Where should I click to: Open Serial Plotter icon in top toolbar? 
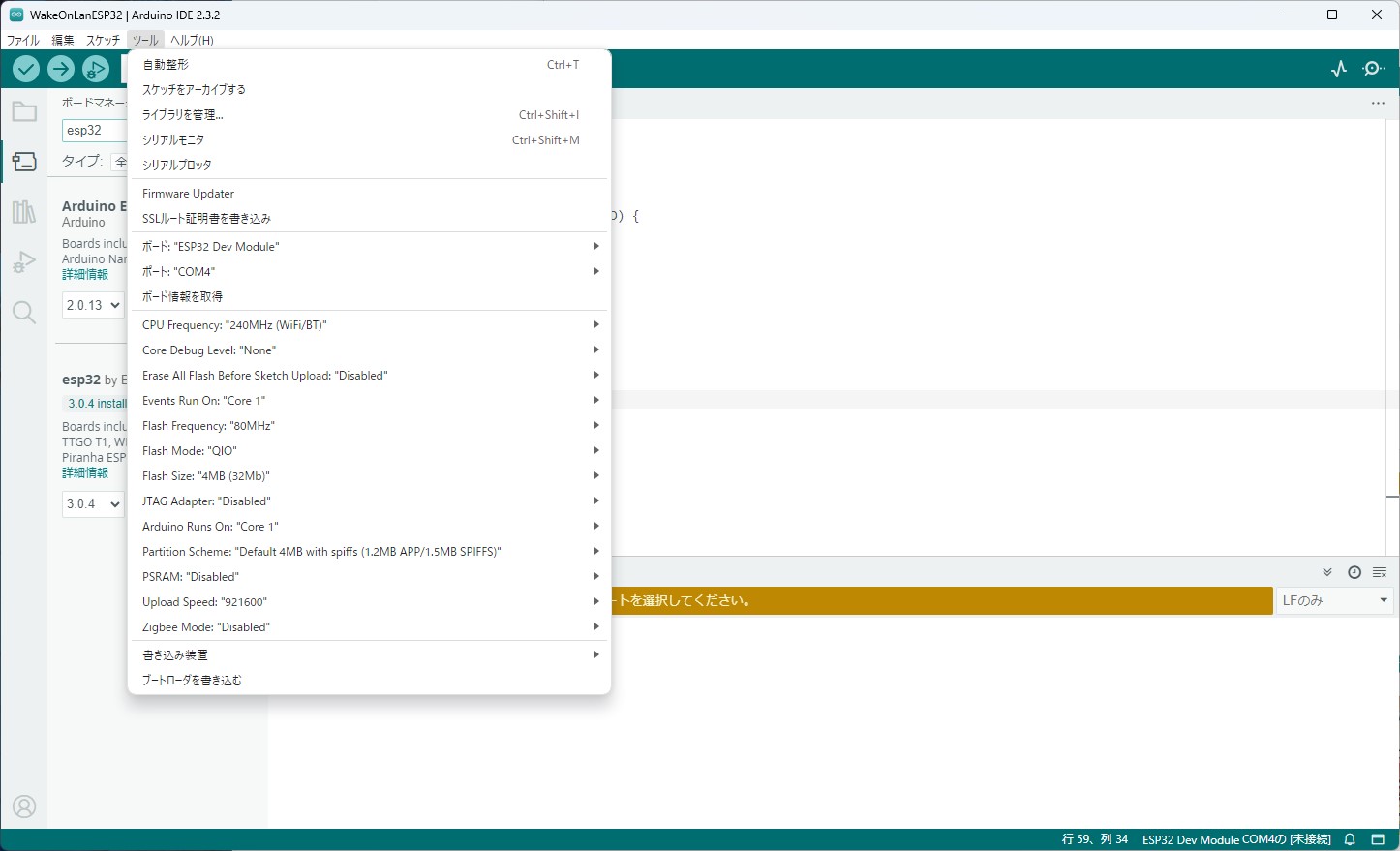1339,69
